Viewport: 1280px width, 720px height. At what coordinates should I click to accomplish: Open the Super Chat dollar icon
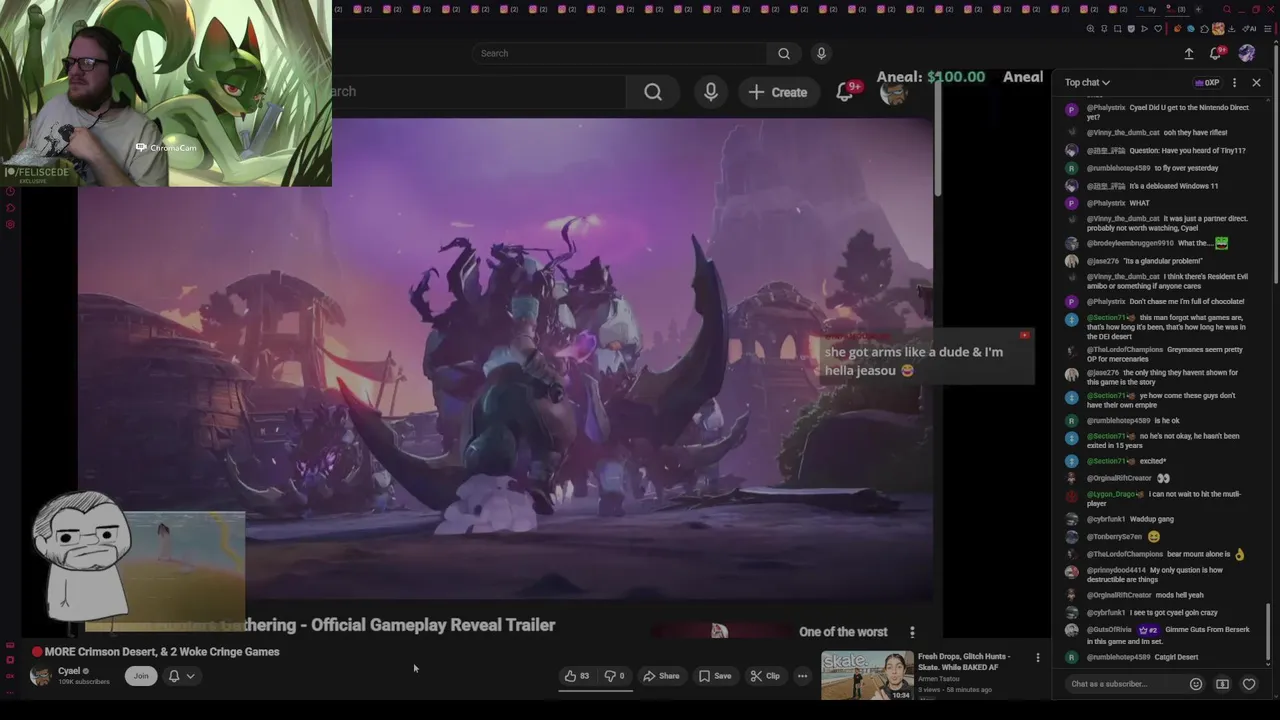1222,684
